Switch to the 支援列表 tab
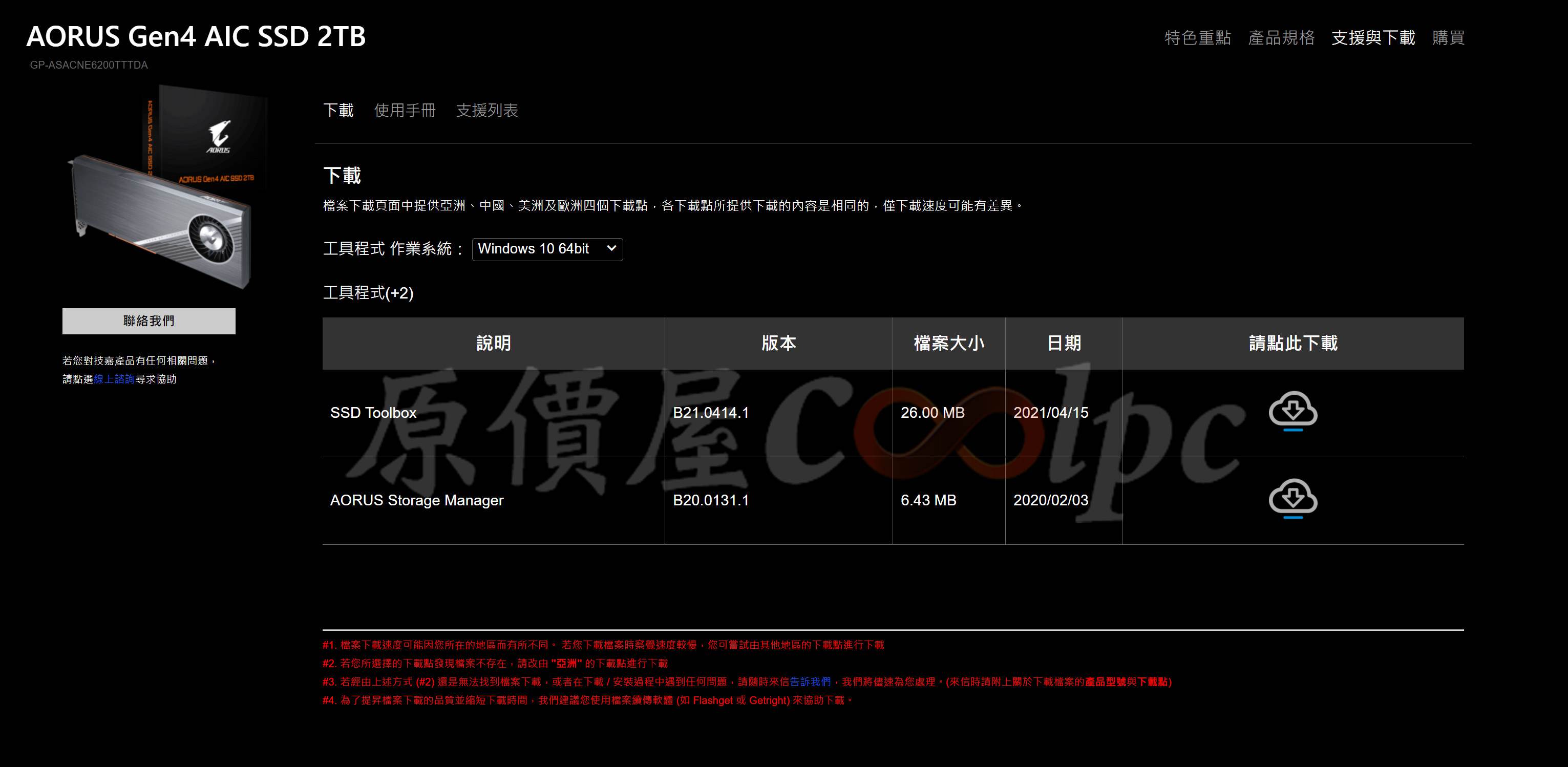This screenshot has width=1568, height=767. pos(487,110)
